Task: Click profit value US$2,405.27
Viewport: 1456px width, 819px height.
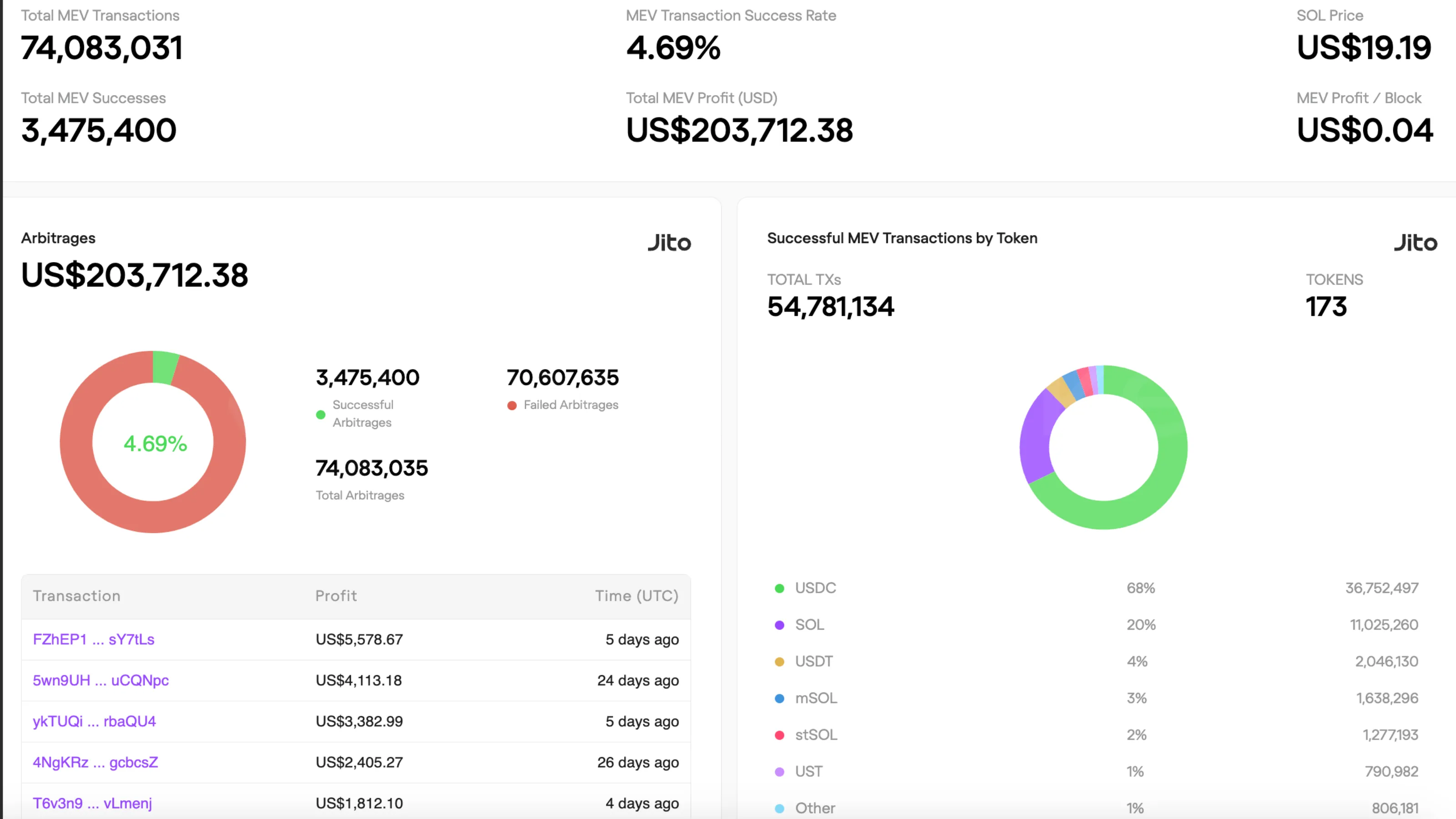Action: tap(359, 762)
